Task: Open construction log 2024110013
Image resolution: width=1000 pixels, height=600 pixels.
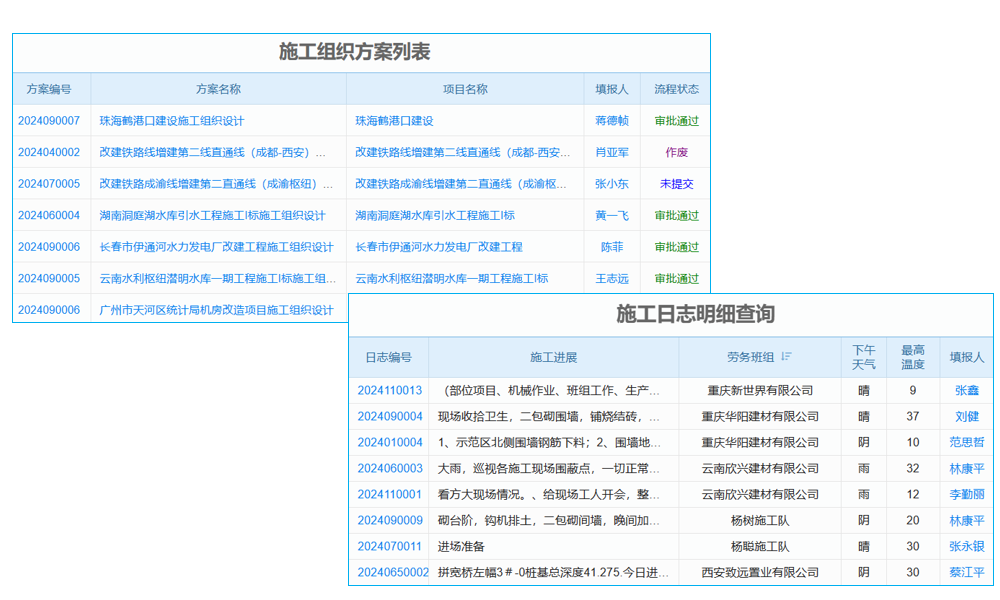Action: 389,391
